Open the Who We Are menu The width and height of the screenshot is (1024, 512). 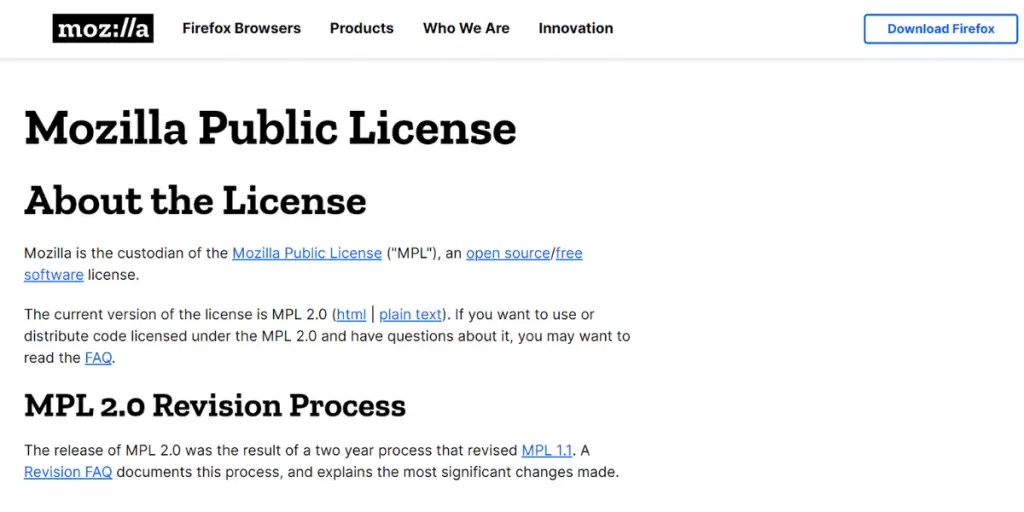pos(466,28)
